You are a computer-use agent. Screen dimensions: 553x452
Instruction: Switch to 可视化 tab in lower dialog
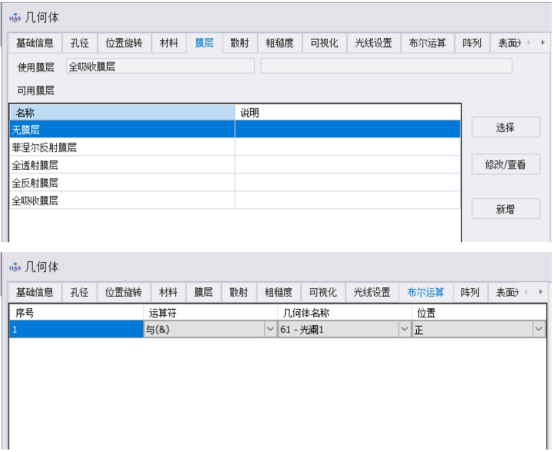click(x=323, y=292)
